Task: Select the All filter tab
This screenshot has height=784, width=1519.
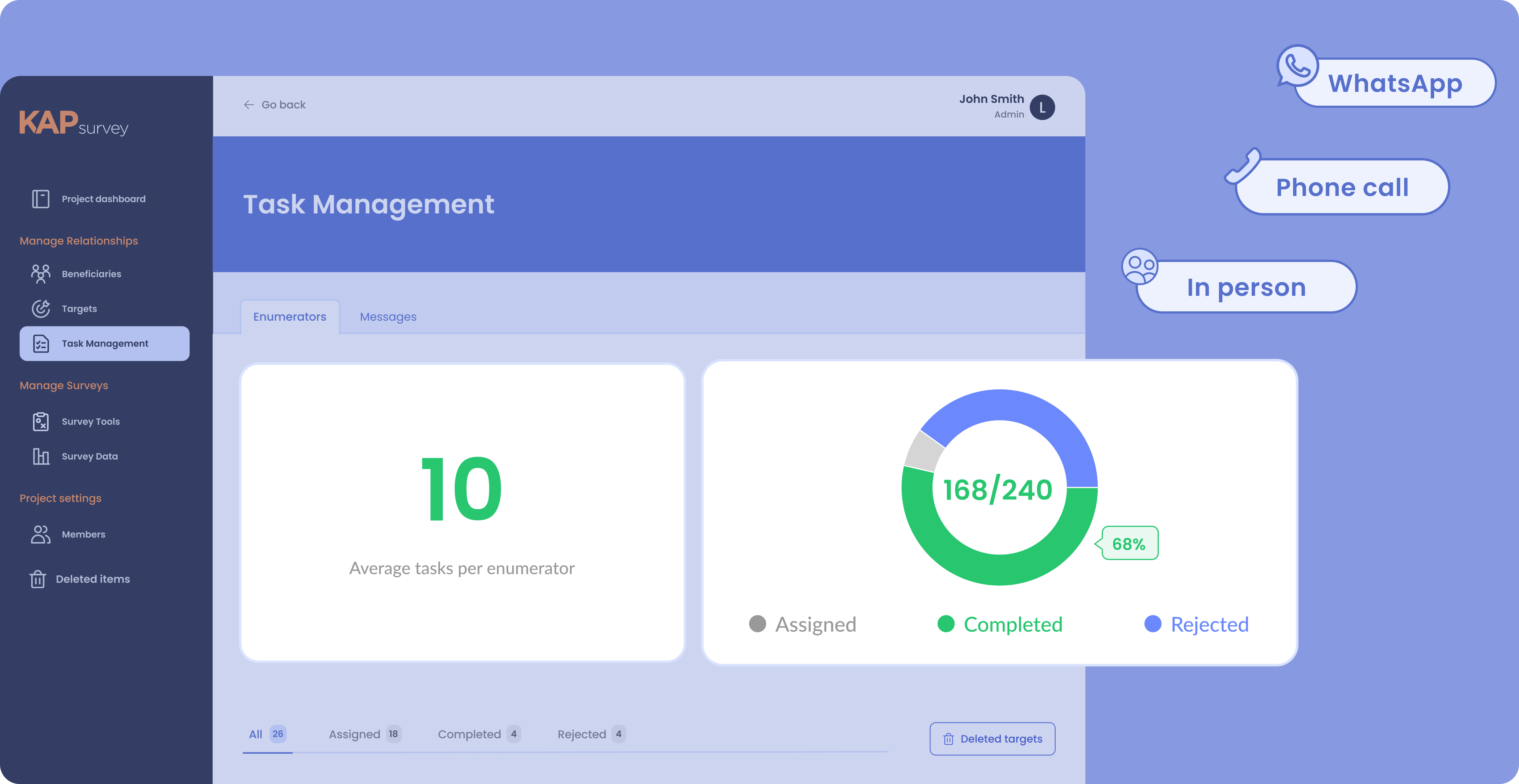Action: (x=267, y=734)
